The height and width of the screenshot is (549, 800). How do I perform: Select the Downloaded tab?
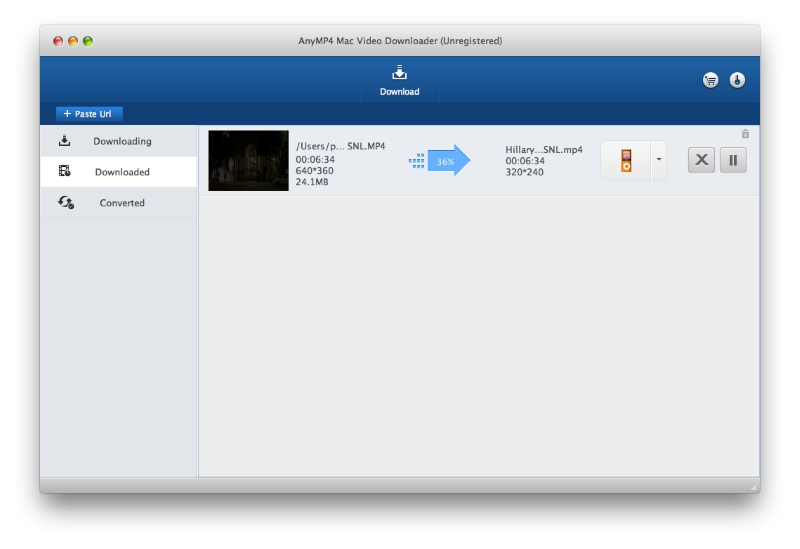coord(118,172)
